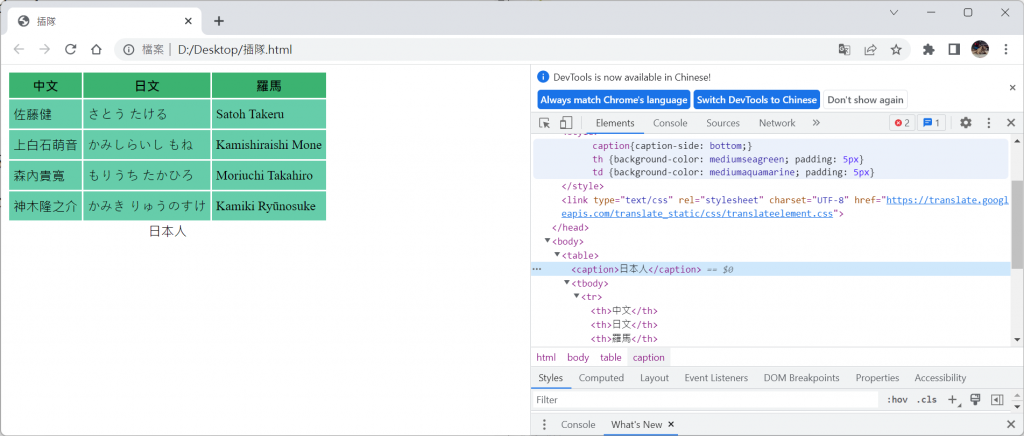
Task: Click Switch DevTools to Chinese button
Action: (756, 100)
